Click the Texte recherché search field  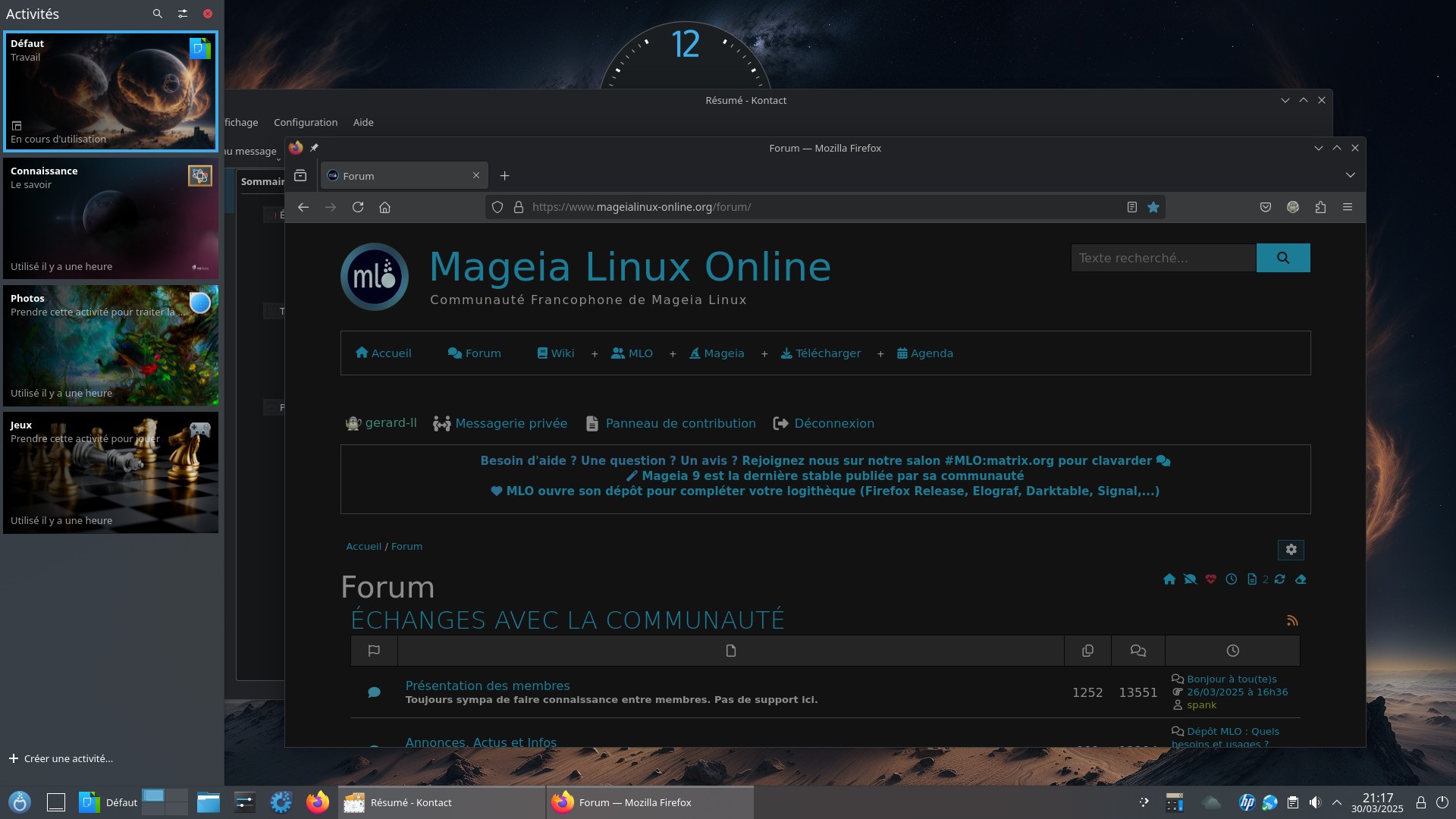[x=1163, y=258]
